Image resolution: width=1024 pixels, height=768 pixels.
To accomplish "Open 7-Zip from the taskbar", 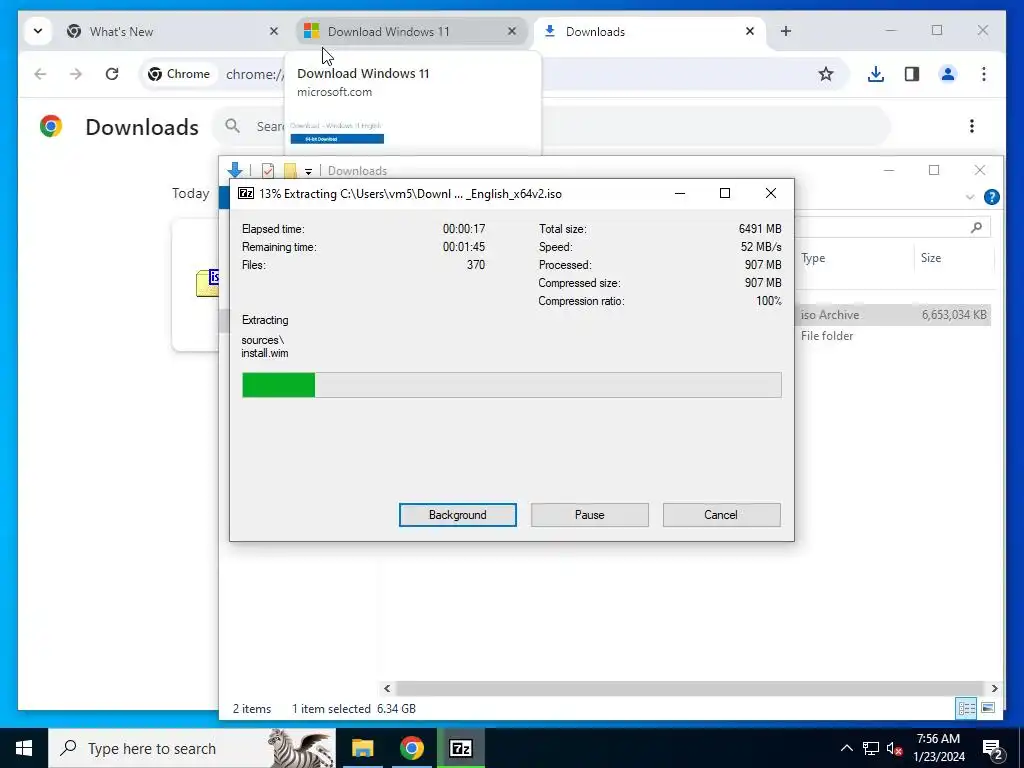I will tap(460, 748).
